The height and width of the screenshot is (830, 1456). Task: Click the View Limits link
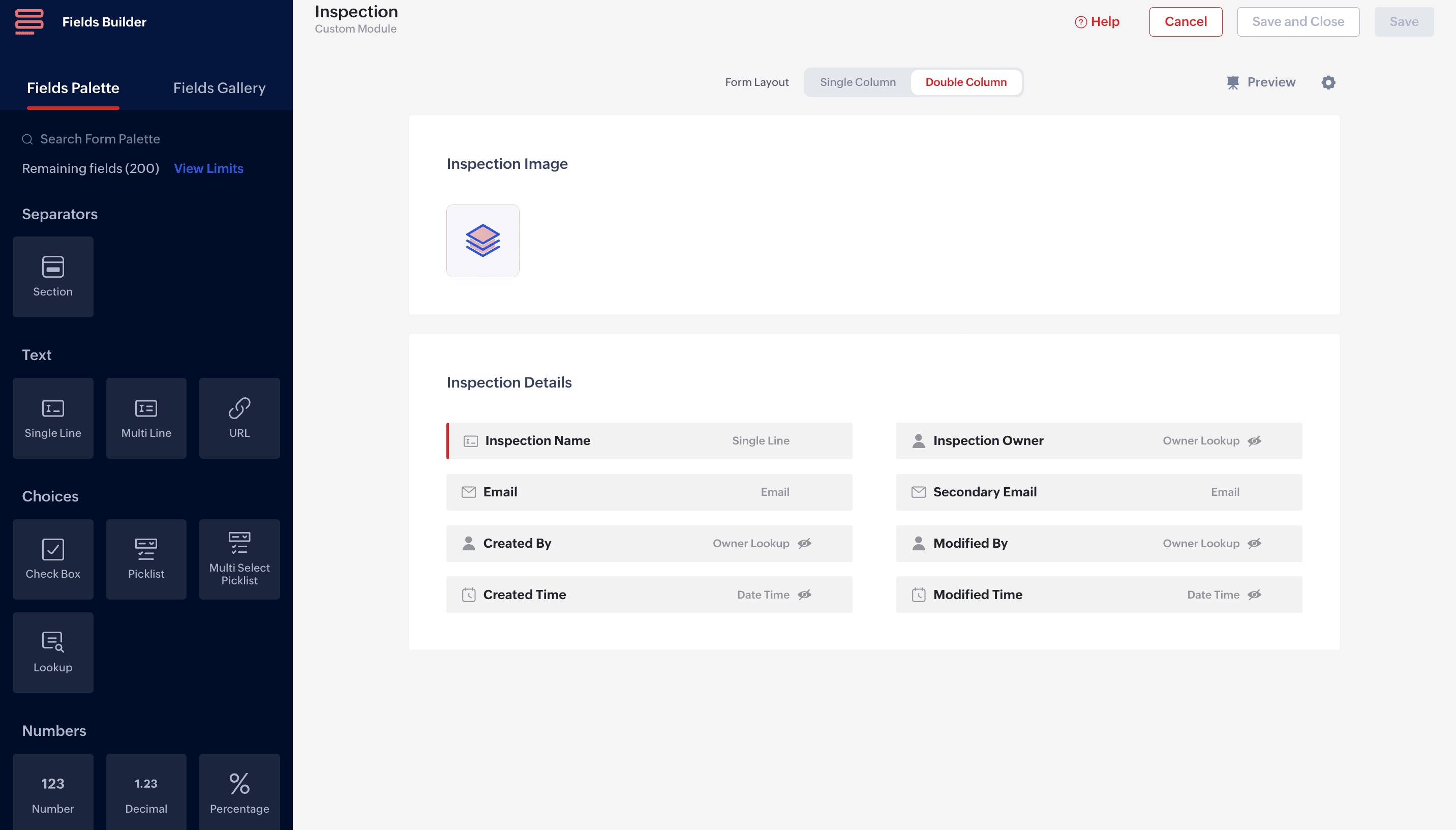[208, 168]
